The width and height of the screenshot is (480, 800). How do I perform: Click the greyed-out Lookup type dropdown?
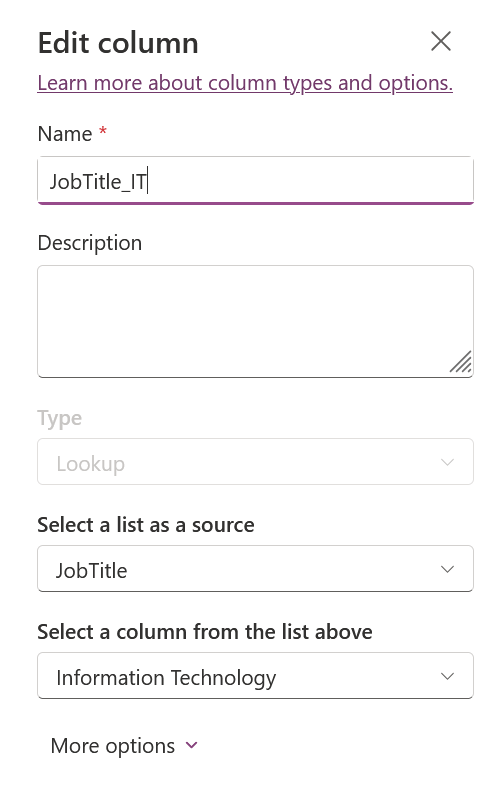(x=256, y=462)
